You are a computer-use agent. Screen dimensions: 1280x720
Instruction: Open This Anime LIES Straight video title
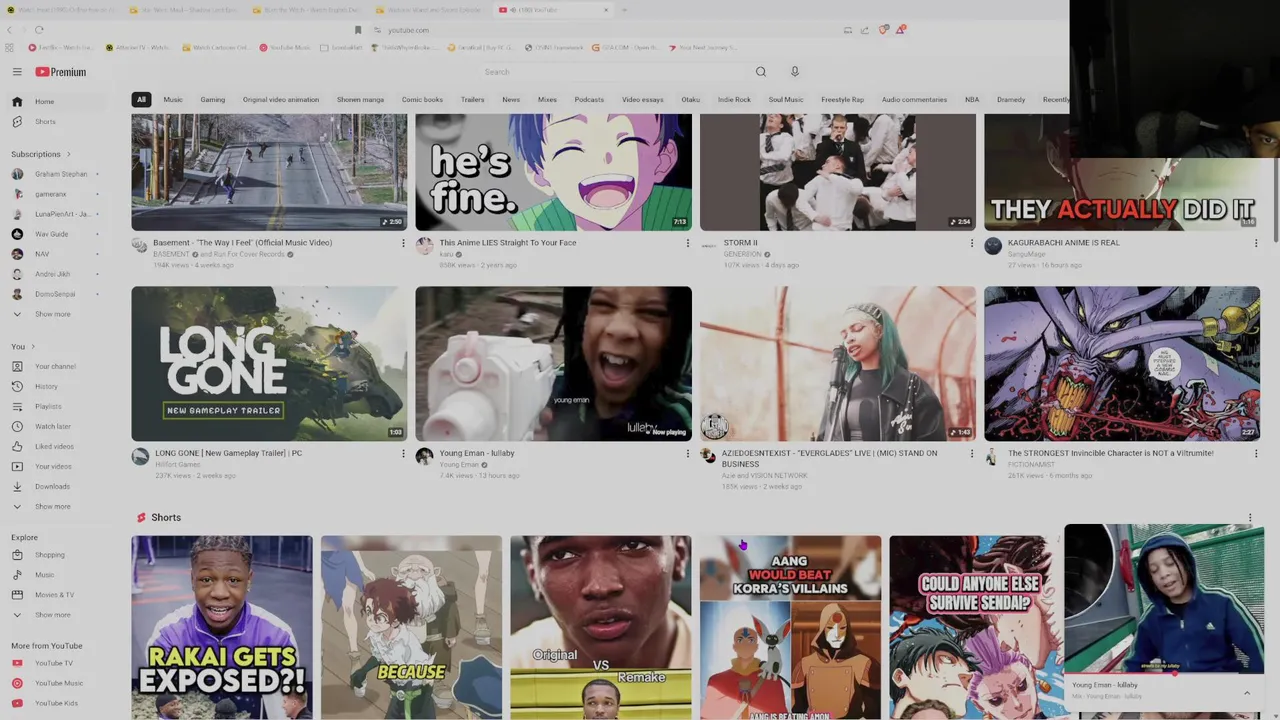pyautogui.click(x=508, y=243)
